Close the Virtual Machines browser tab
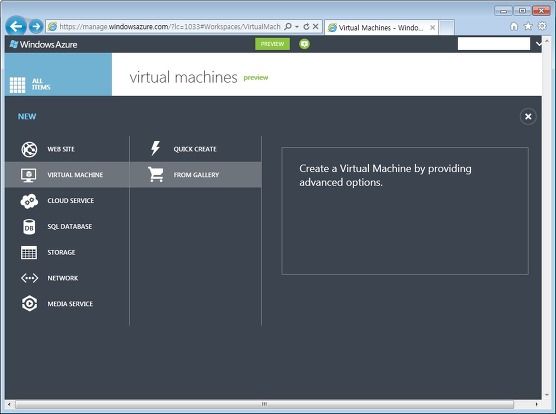Image resolution: width=556 pixels, height=414 pixels. pos(433,28)
